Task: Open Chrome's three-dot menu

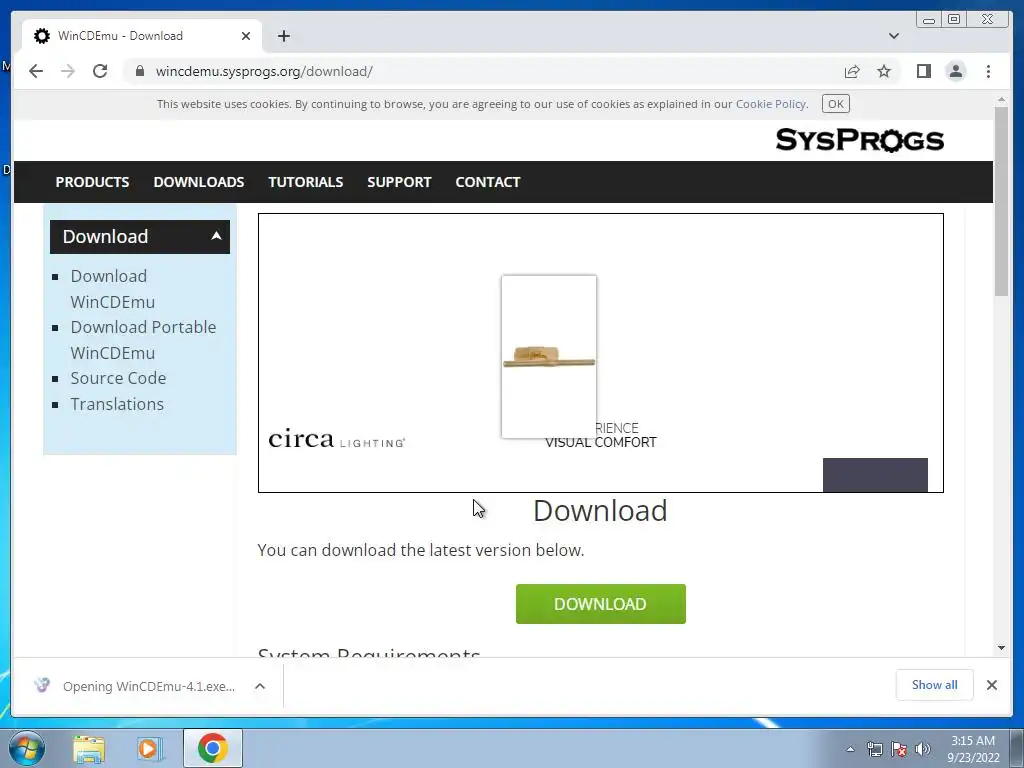Action: pos(988,71)
